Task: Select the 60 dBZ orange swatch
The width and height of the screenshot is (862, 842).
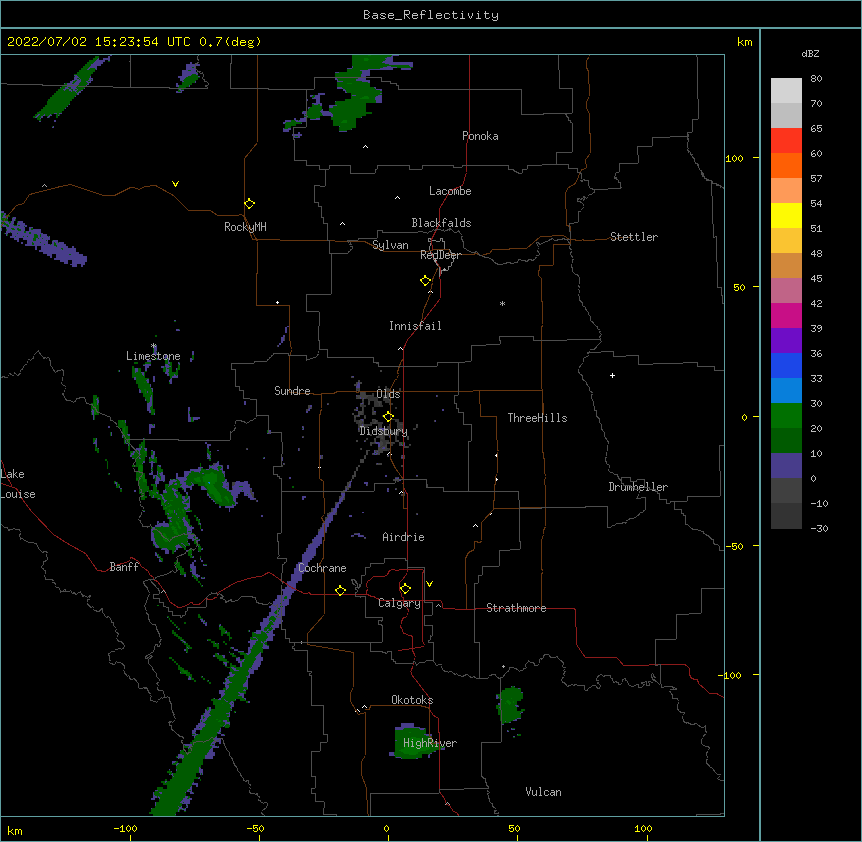Action: tap(786, 165)
